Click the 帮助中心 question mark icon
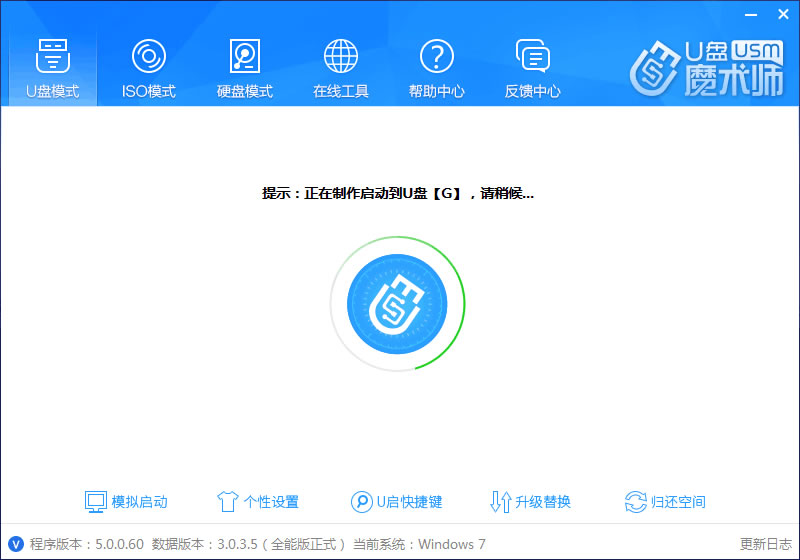 (x=437, y=57)
